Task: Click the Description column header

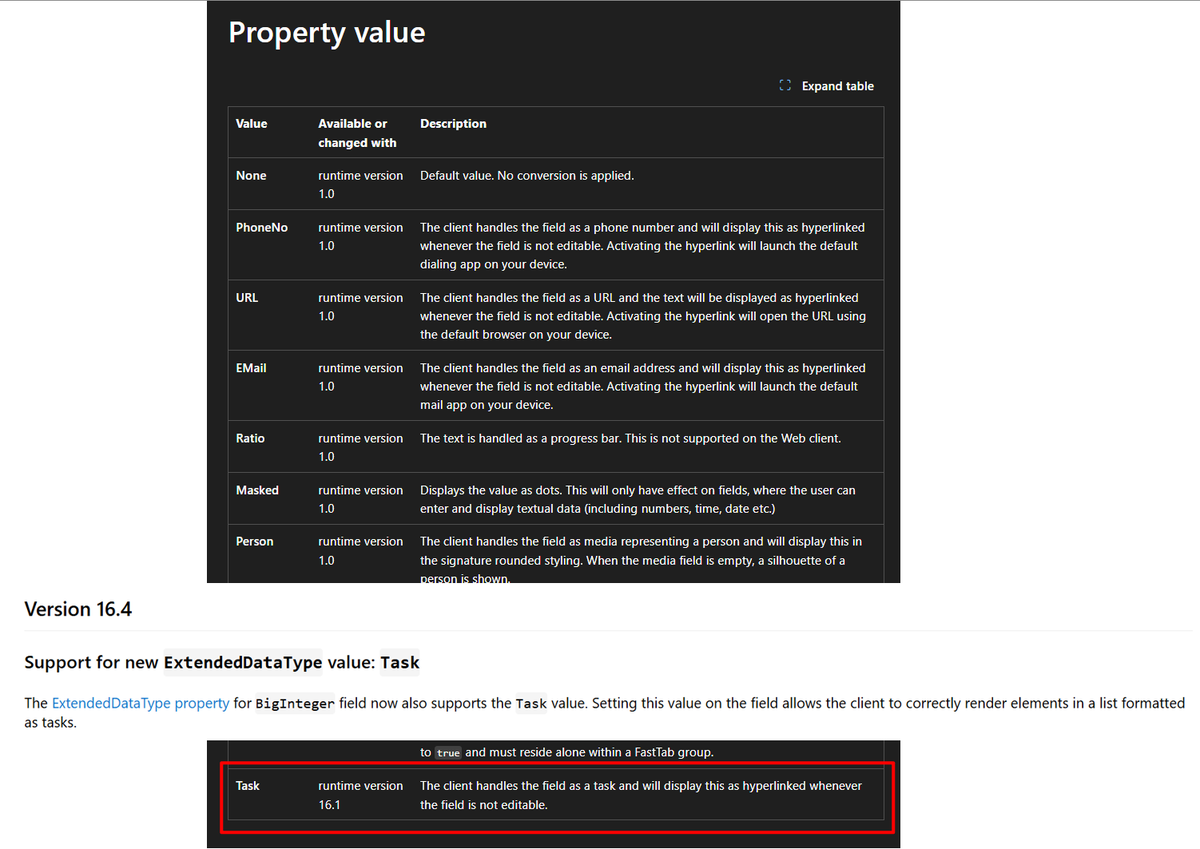Action: (x=453, y=124)
